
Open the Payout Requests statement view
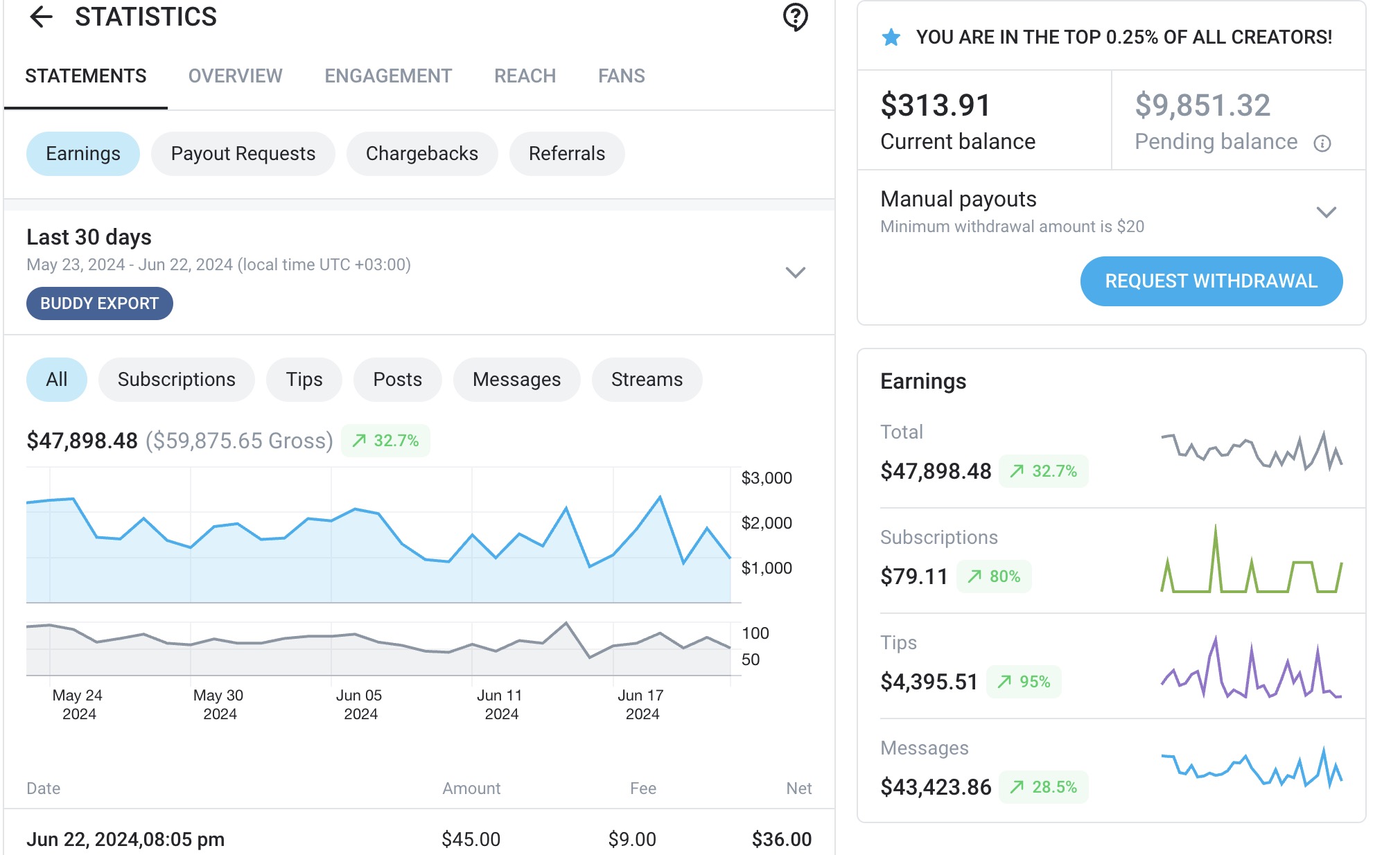click(x=243, y=153)
